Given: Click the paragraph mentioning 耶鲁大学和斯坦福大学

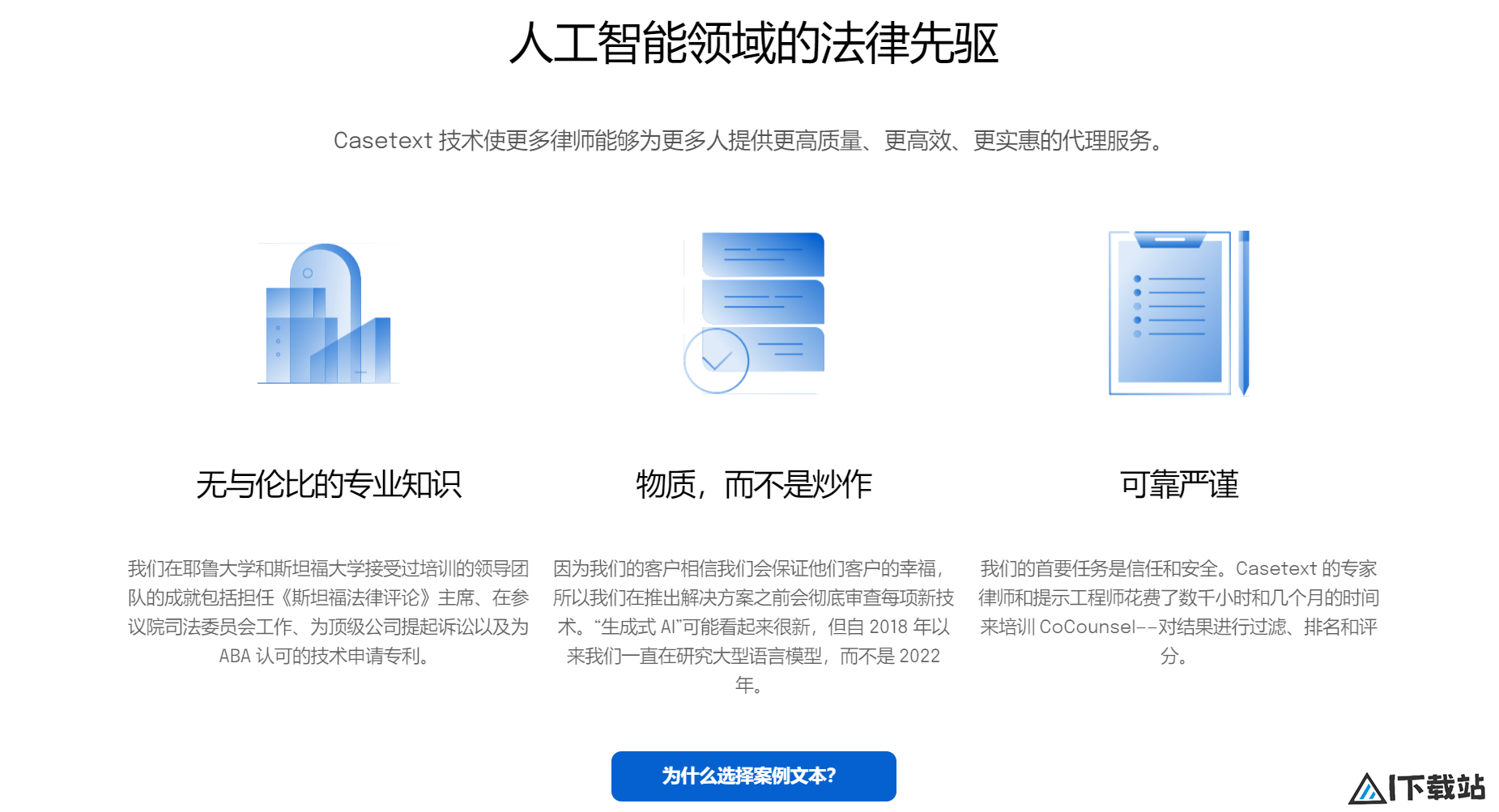Looking at the screenshot, I should [x=328, y=612].
